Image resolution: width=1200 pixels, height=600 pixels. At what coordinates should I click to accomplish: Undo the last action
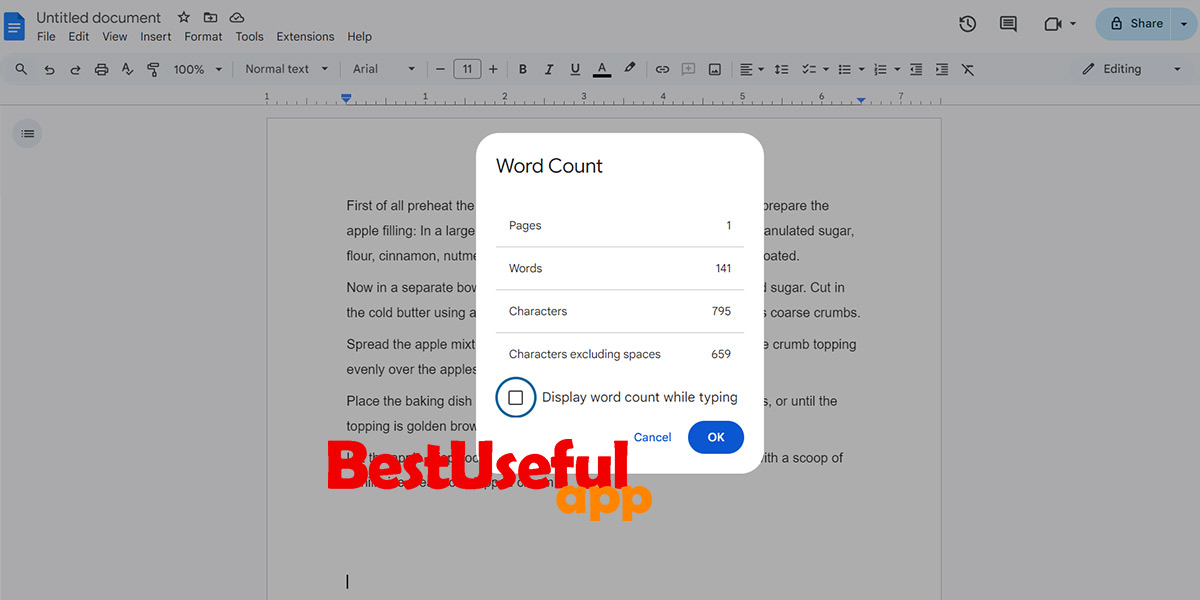click(x=49, y=69)
